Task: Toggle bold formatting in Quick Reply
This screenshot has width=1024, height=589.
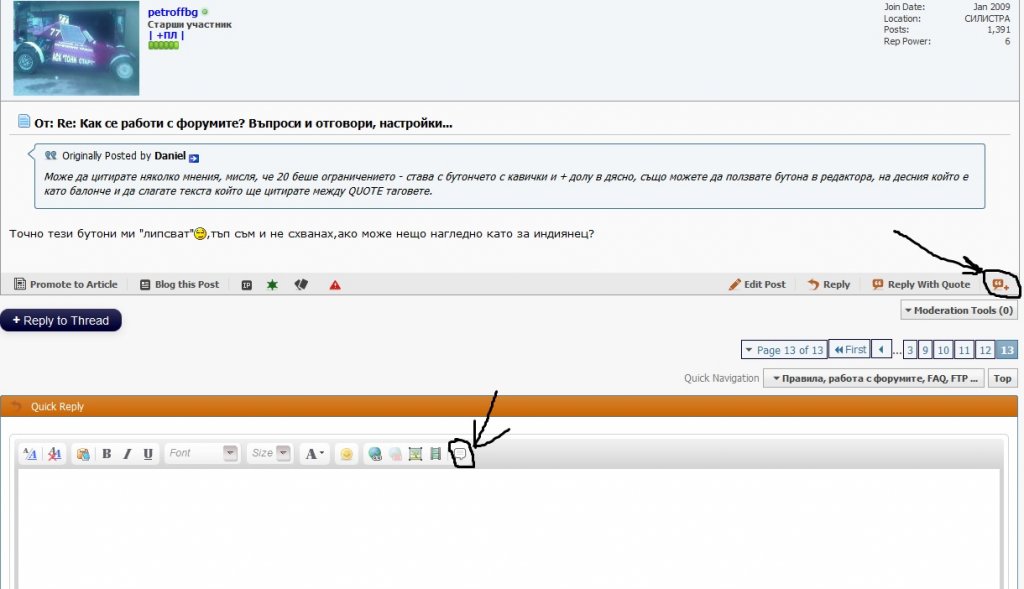Action: (x=106, y=454)
